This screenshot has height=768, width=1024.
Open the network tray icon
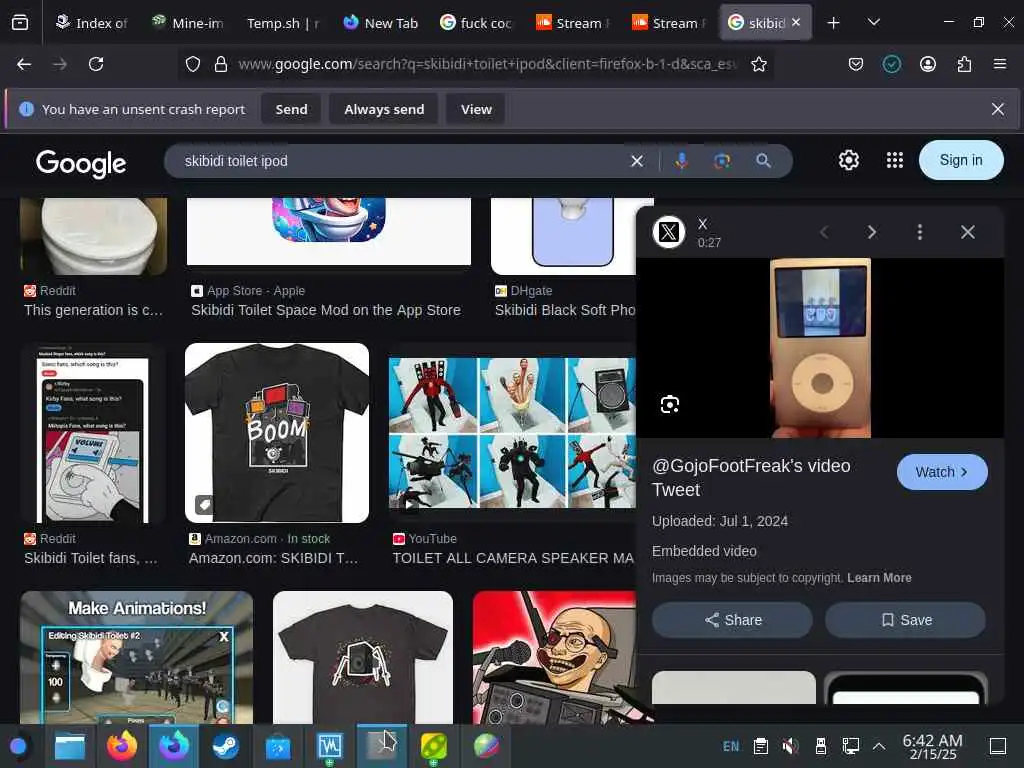pos(850,746)
